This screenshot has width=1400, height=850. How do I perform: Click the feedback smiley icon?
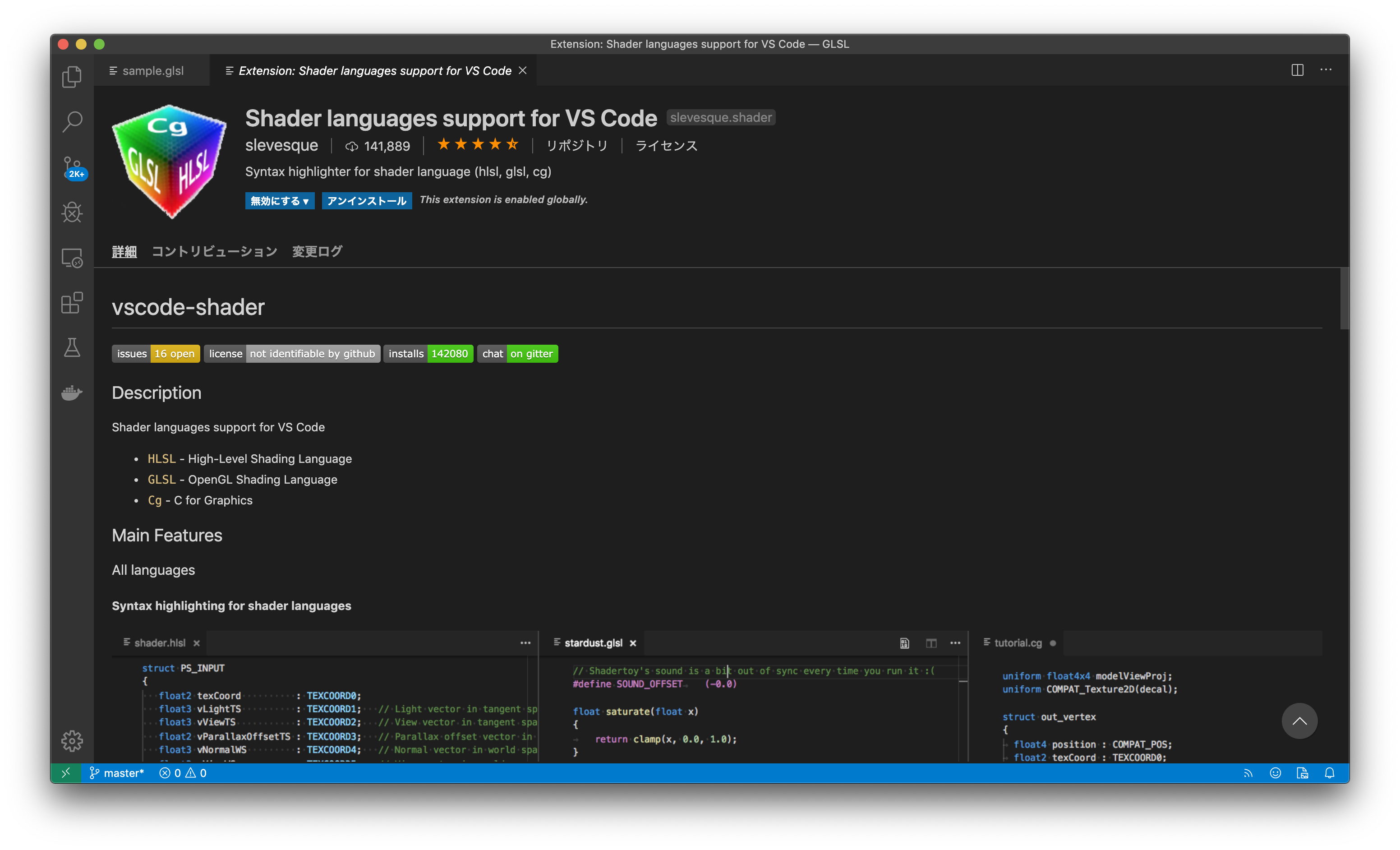tap(1275, 773)
